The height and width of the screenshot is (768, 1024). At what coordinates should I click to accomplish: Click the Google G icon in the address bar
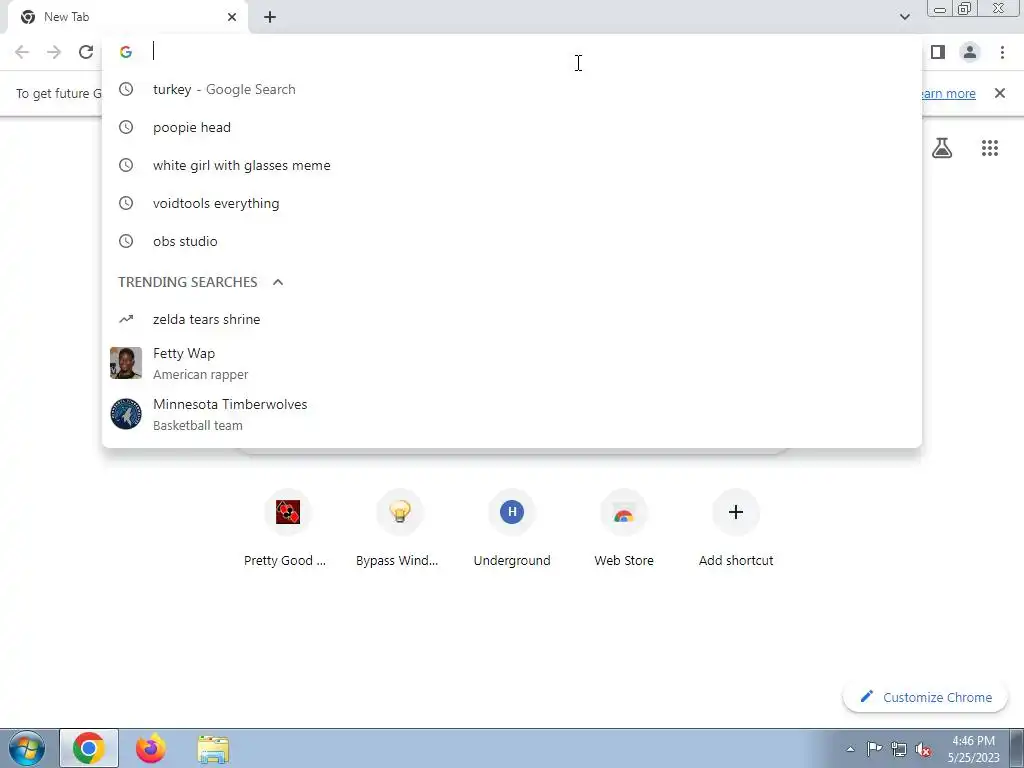[126, 52]
